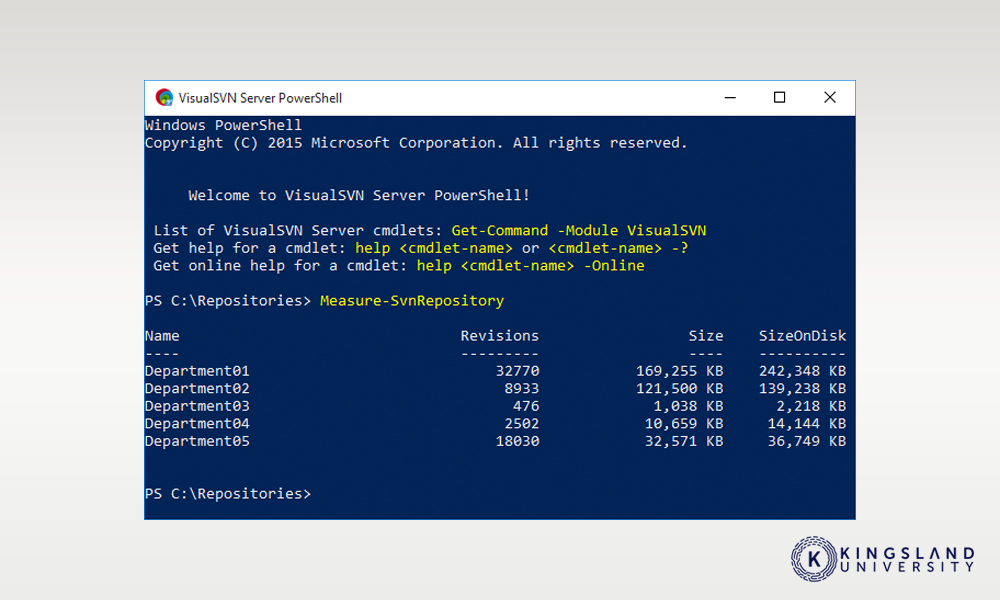Click size value '1,038 KB'

pos(688,406)
